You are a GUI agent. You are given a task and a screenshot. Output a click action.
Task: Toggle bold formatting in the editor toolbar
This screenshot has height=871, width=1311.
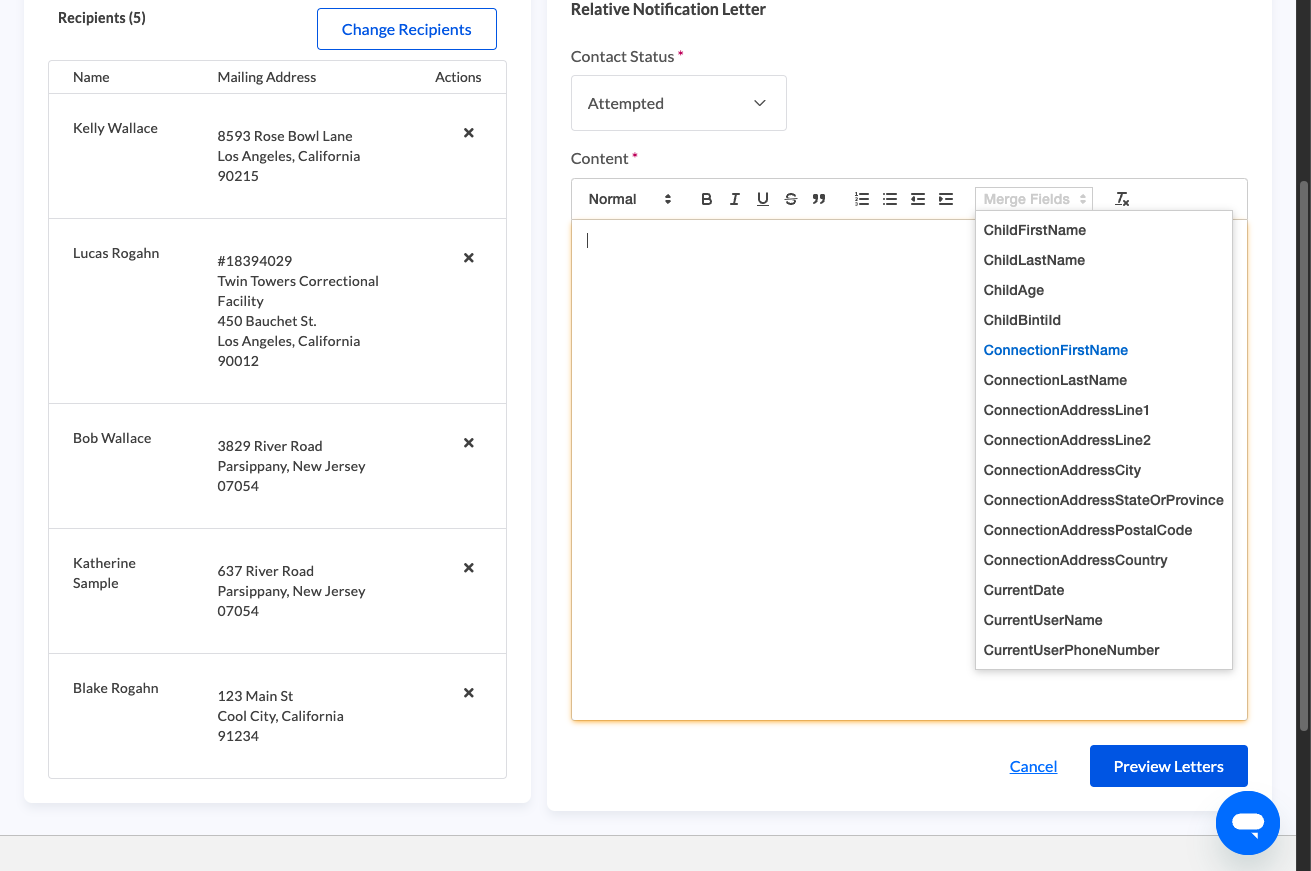(706, 199)
